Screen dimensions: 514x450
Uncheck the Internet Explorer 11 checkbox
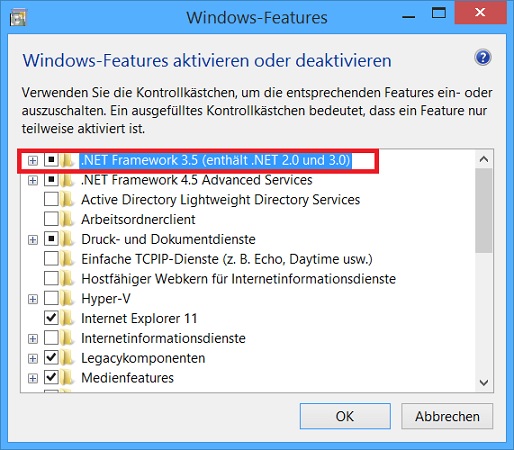[51, 318]
